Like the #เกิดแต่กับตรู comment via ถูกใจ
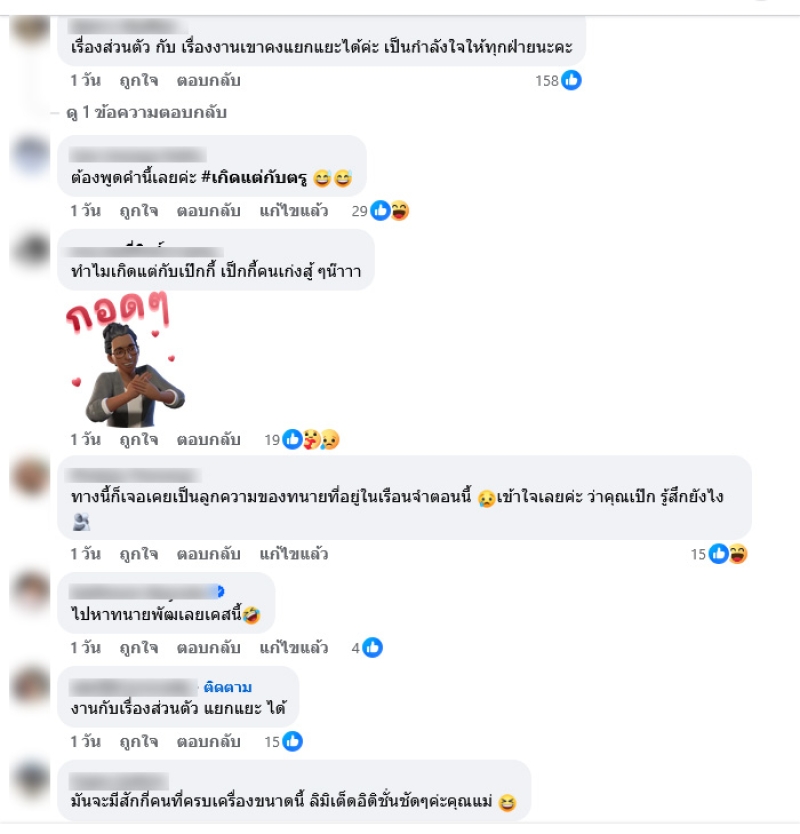The image size is (800, 834). click(x=139, y=211)
